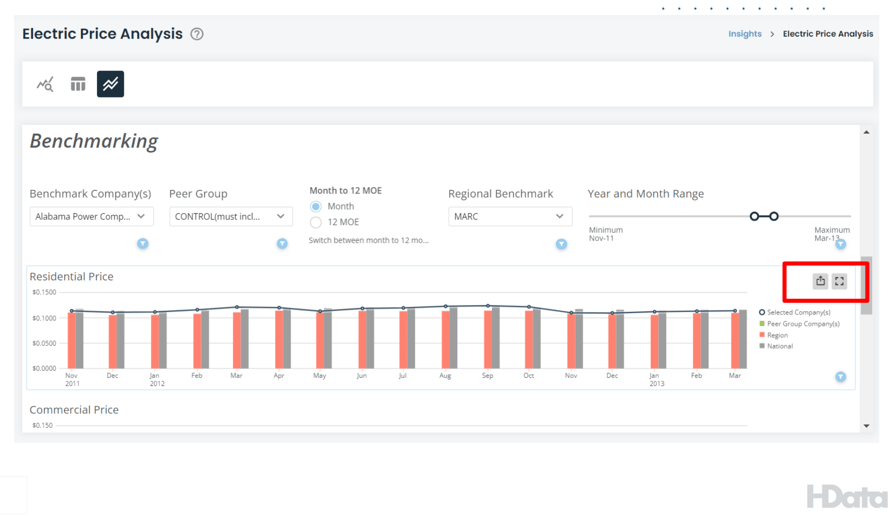This screenshot has width=894, height=515.
Task: Click the left handle of range slider
Action: [x=754, y=216]
